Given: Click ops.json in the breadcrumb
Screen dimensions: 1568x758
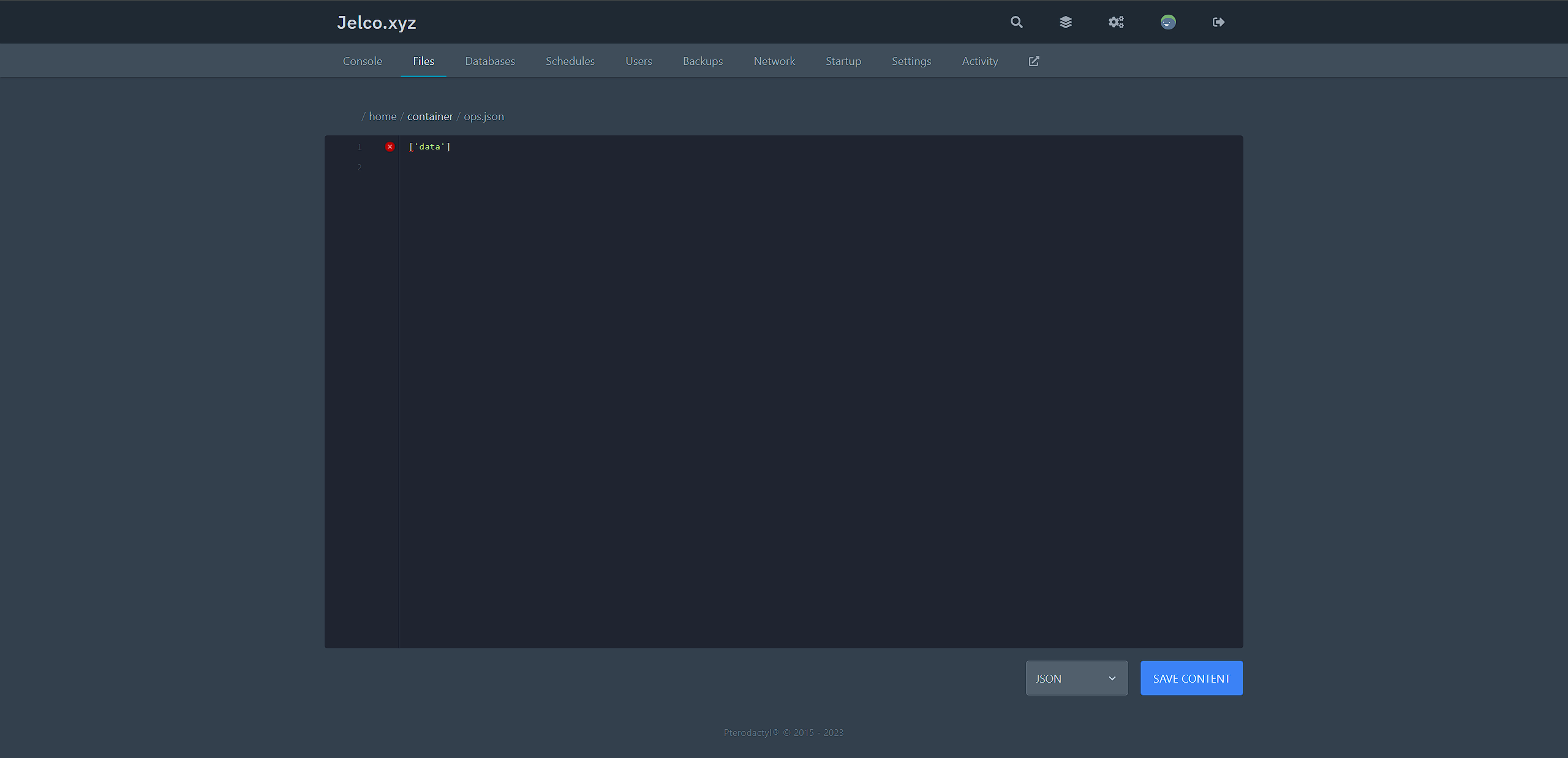Looking at the screenshot, I should [x=484, y=116].
